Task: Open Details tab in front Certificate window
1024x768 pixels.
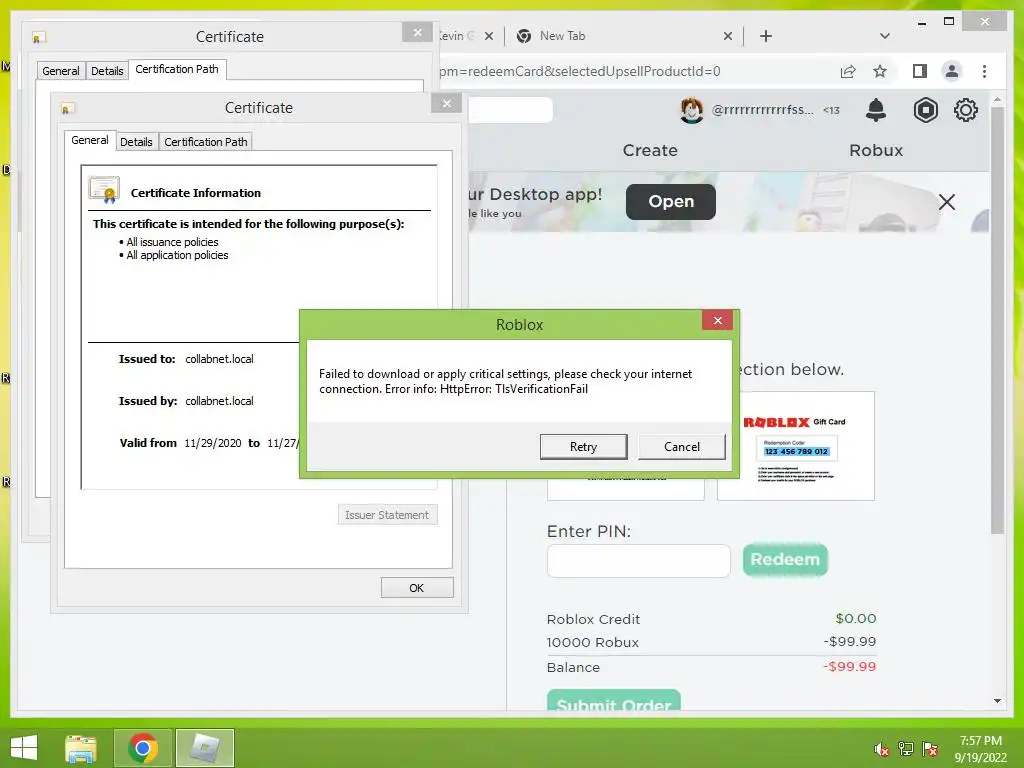Action: (136, 142)
